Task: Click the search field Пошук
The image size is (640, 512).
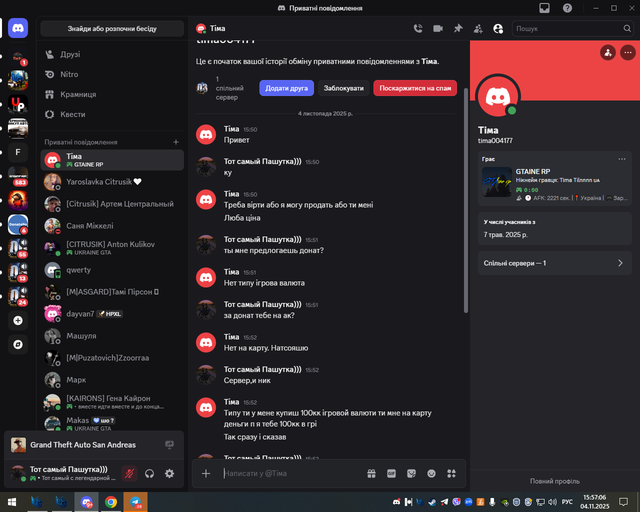Action: tap(573, 29)
